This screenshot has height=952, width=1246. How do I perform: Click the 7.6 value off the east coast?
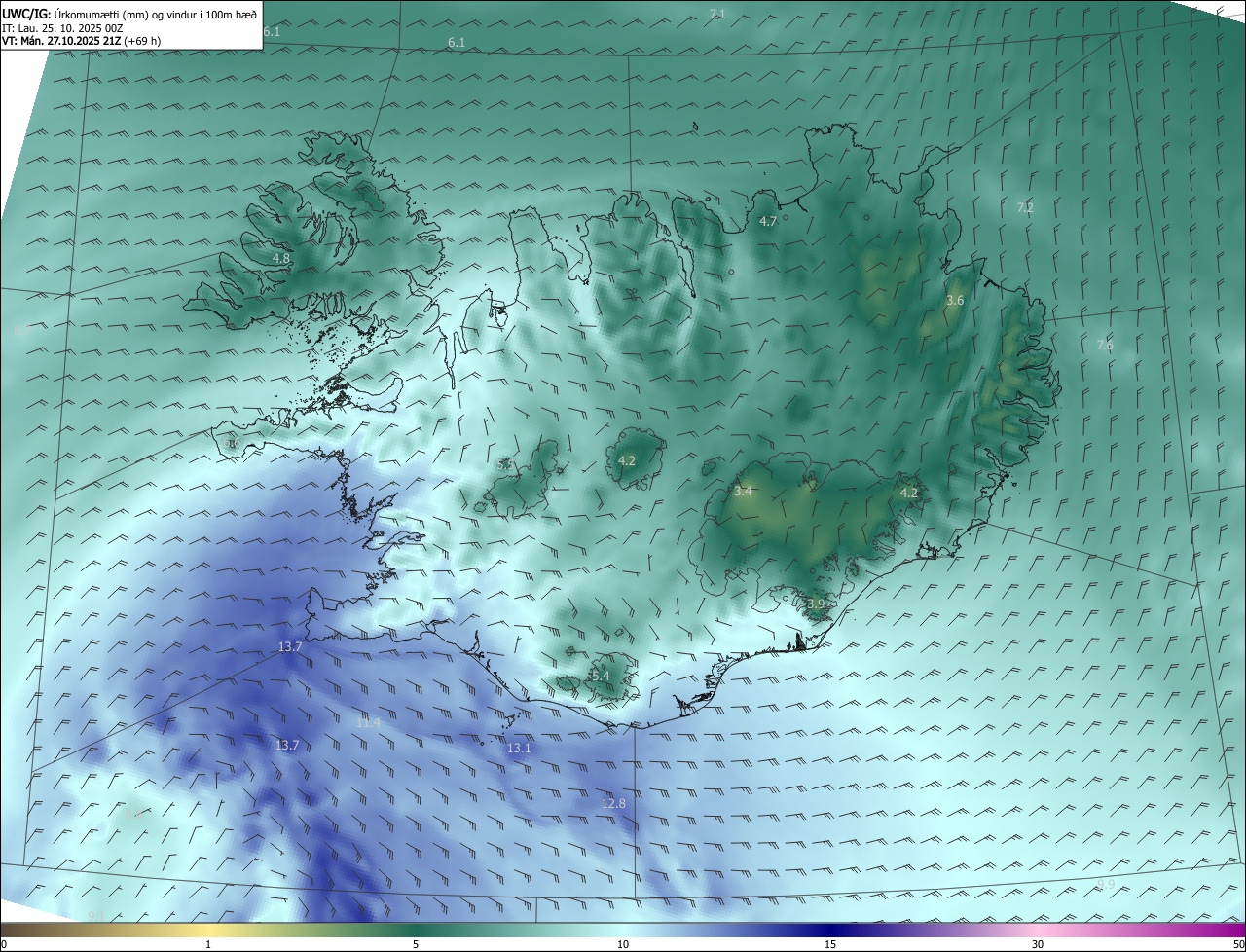(1105, 346)
